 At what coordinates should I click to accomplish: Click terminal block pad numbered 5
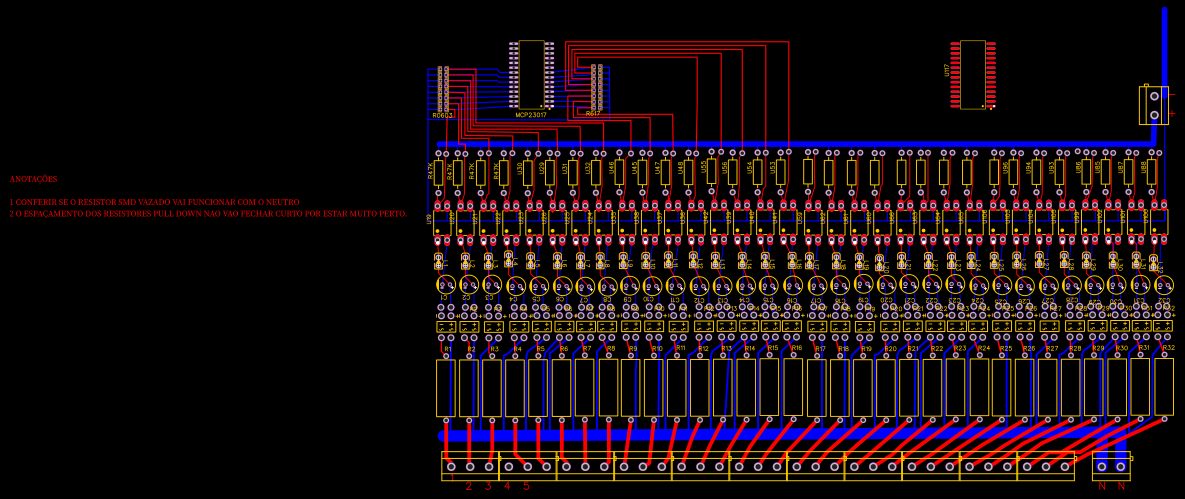tap(528, 466)
